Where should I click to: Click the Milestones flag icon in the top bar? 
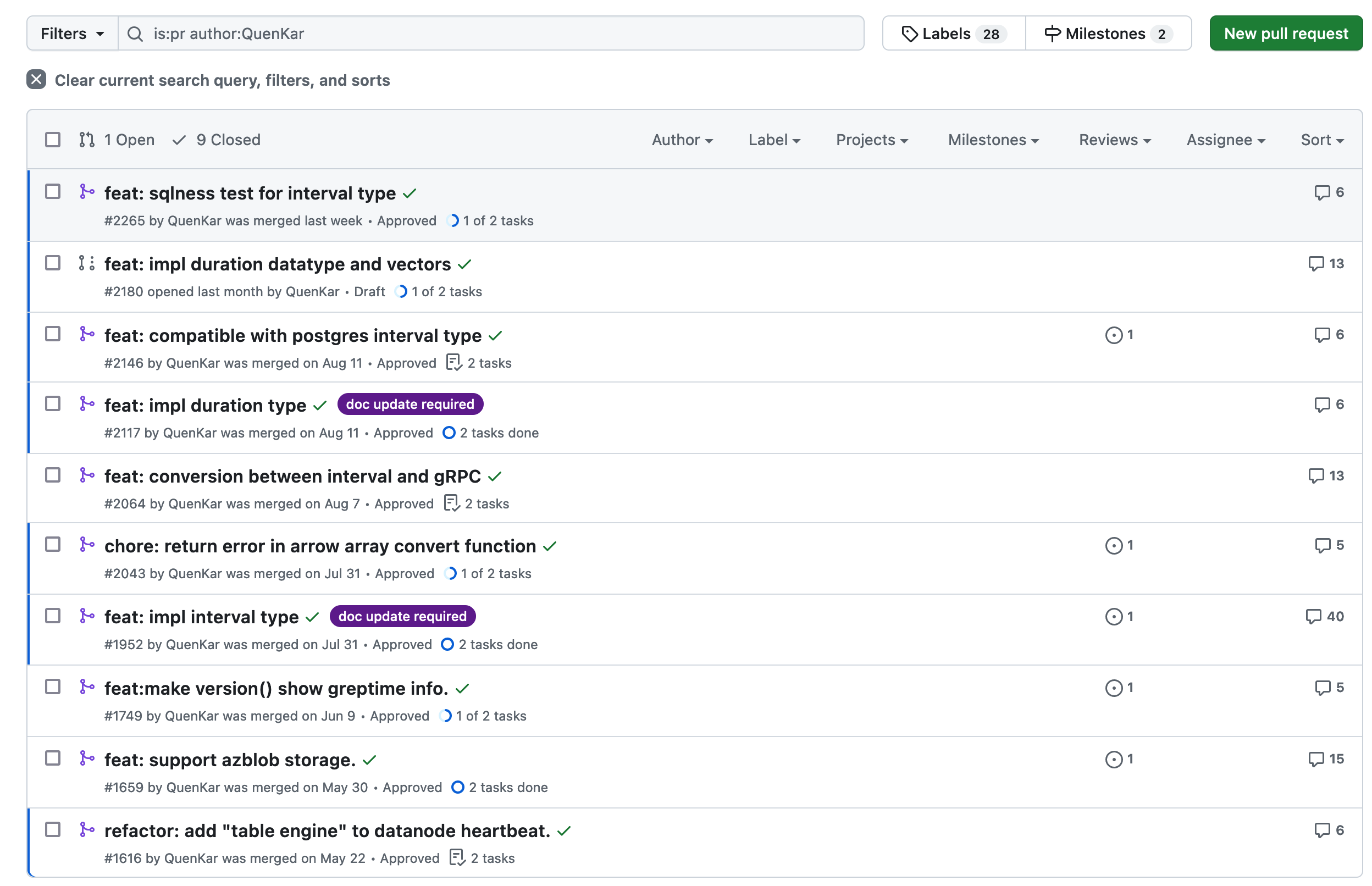click(1052, 33)
